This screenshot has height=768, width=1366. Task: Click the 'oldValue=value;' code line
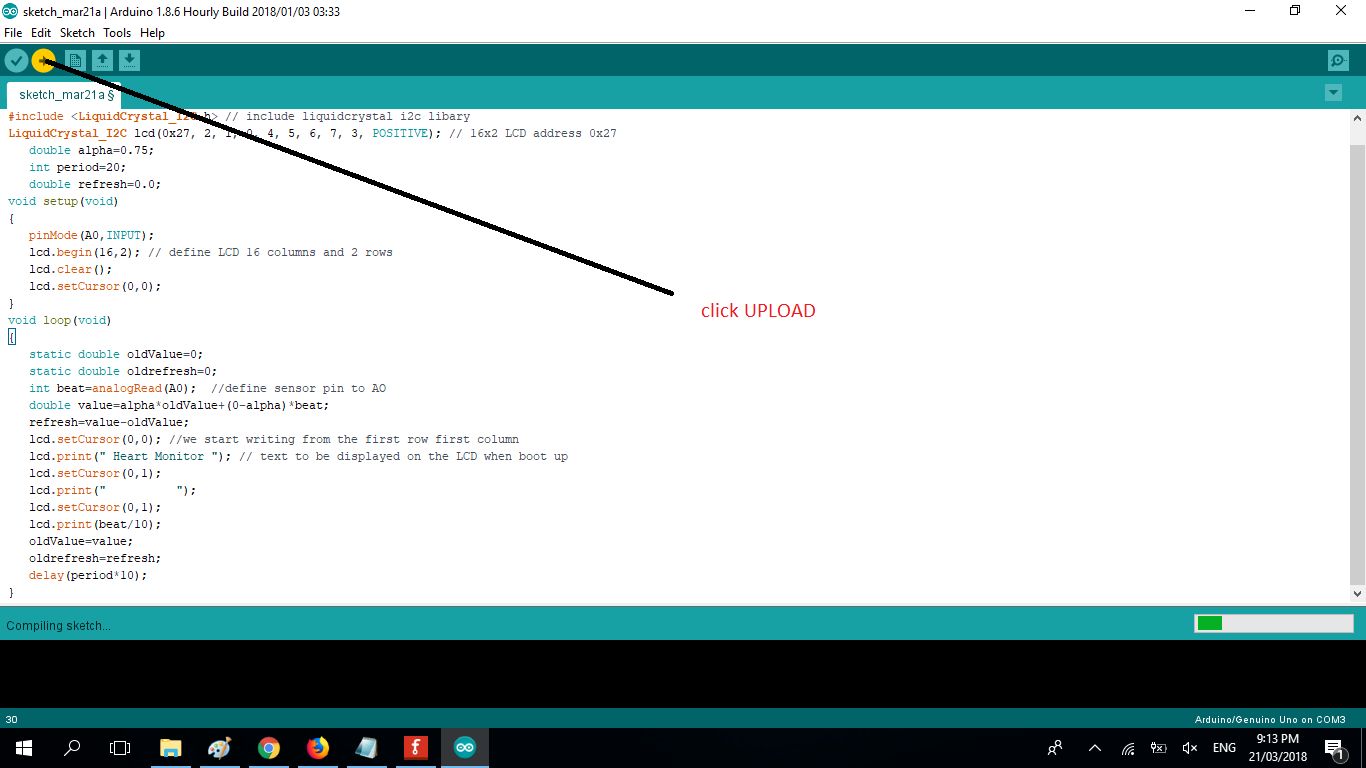click(81, 541)
